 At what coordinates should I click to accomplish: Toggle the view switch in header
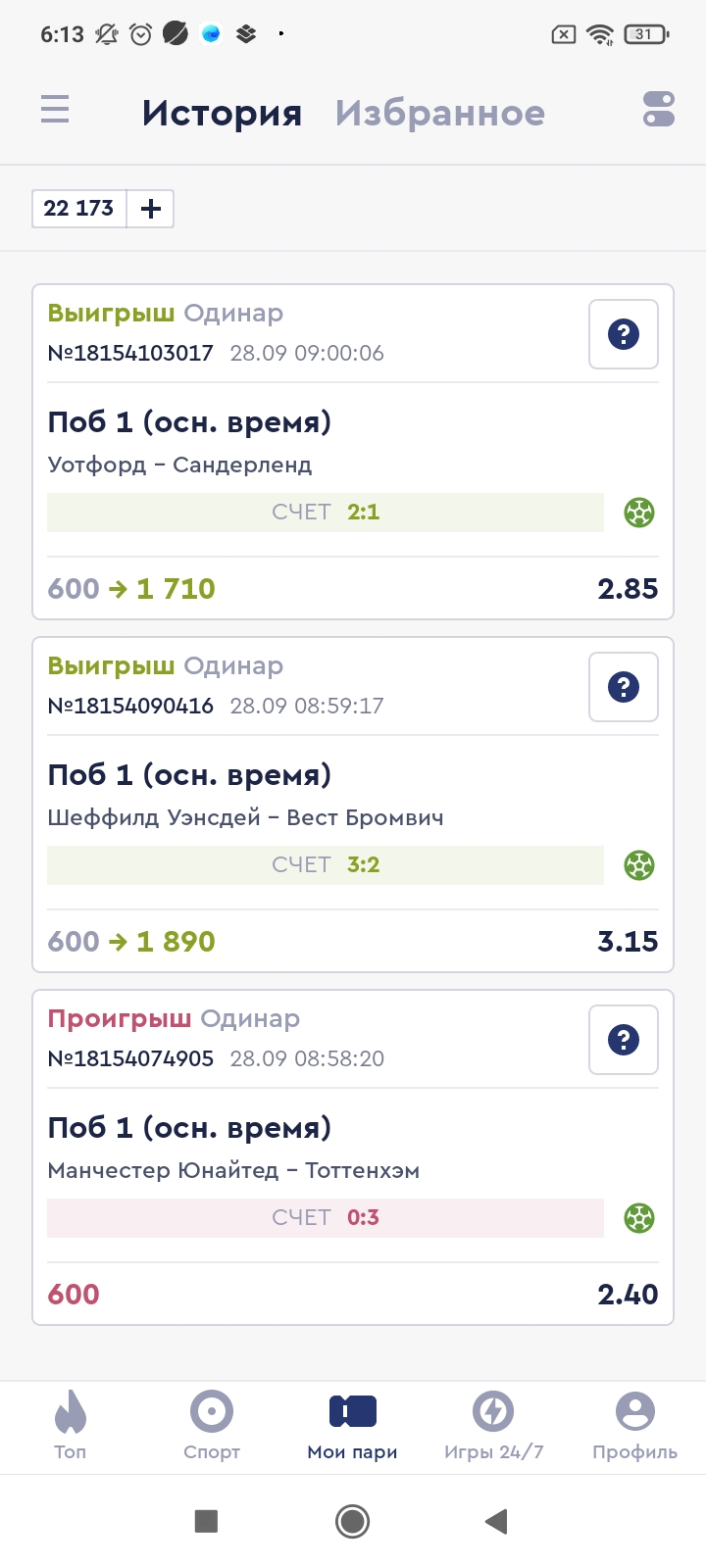[x=659, y=110]
